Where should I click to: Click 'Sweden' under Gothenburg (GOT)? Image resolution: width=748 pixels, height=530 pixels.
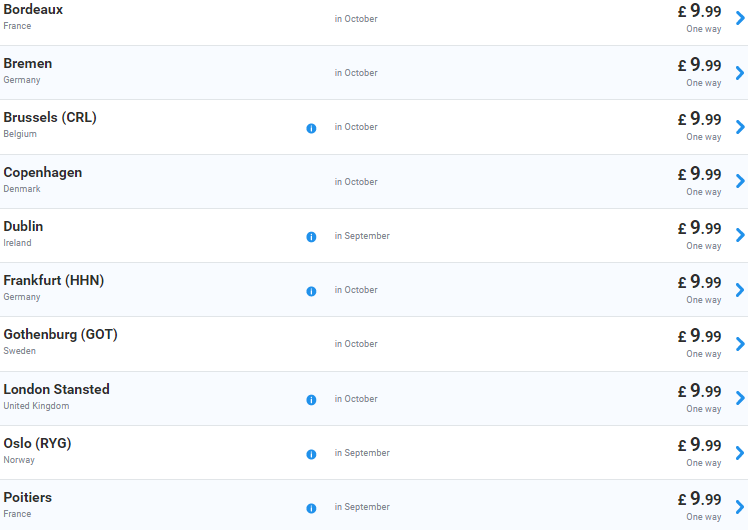coord(20,351)
